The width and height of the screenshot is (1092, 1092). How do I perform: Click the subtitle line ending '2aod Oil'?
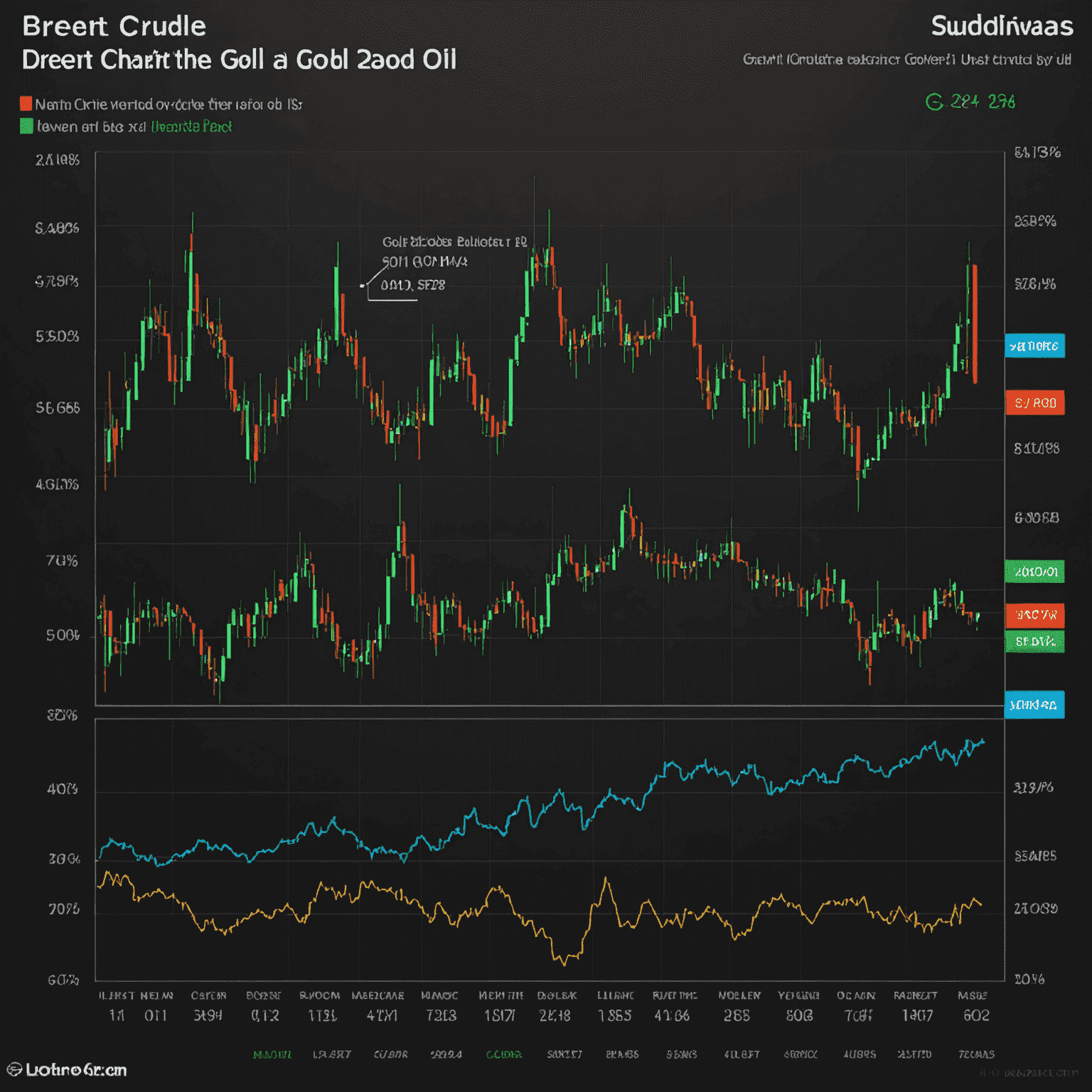239,60
